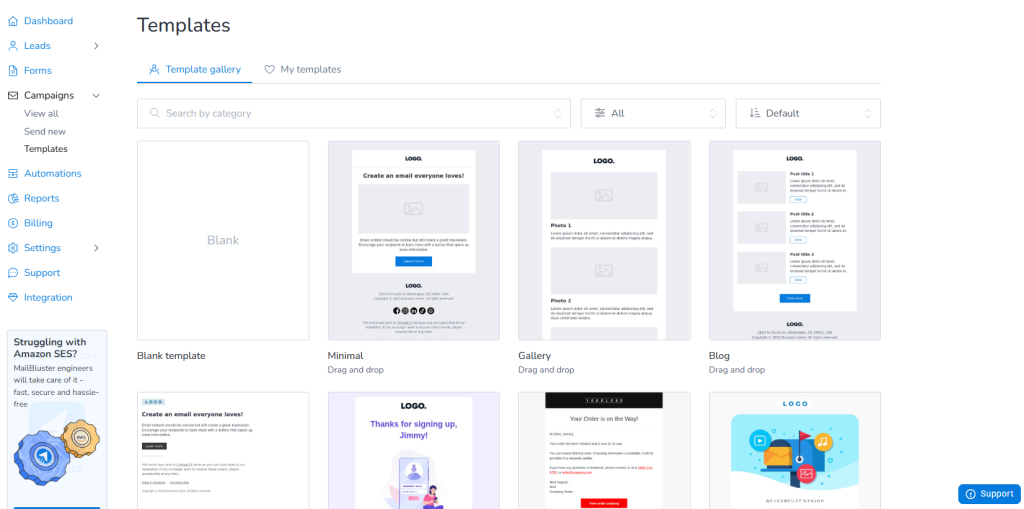Click the Blog template name
Image resolution: width=1024 pixels, height=509 pixels.
[719, 356]
